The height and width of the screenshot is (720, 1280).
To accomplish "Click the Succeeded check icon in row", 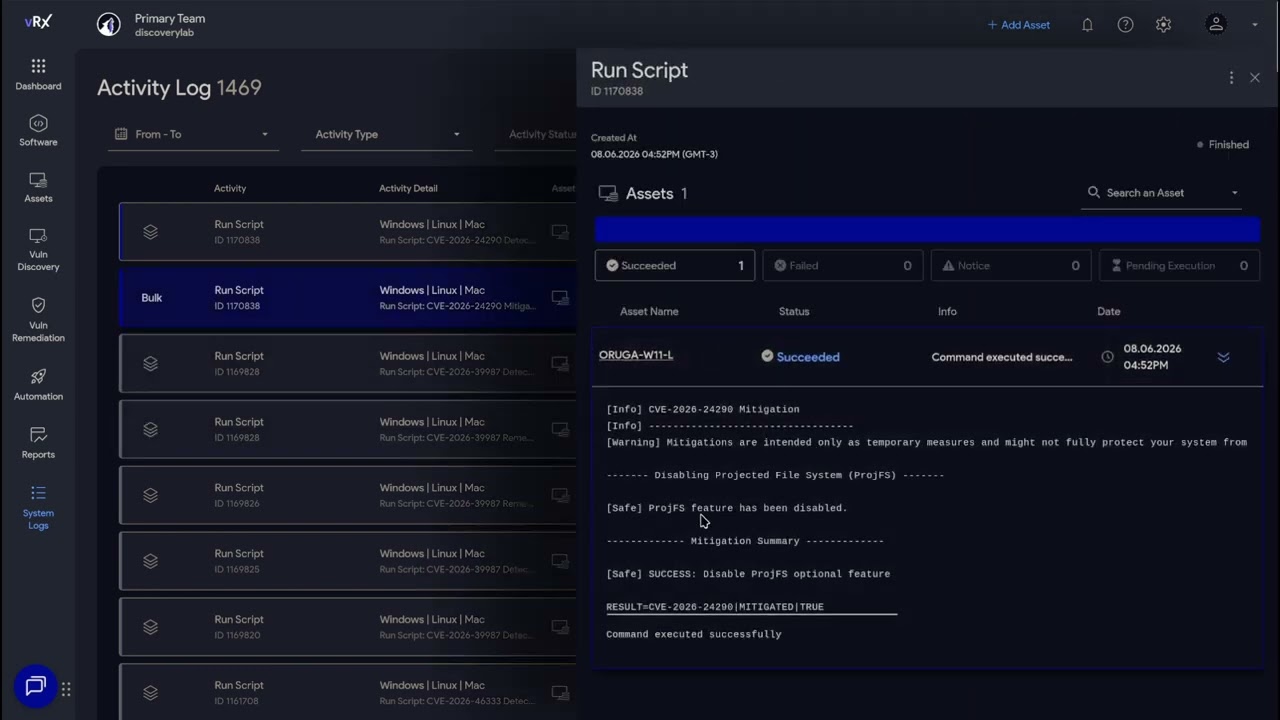I will (x=767, y=356).
